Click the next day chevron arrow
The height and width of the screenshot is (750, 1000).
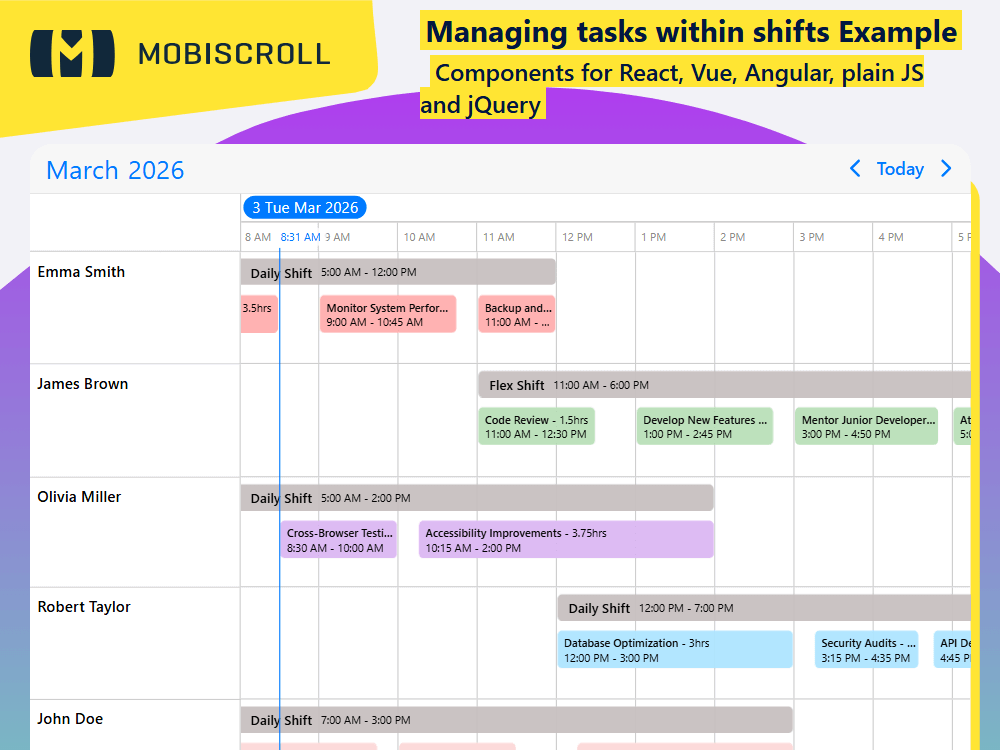coord(946,169)
